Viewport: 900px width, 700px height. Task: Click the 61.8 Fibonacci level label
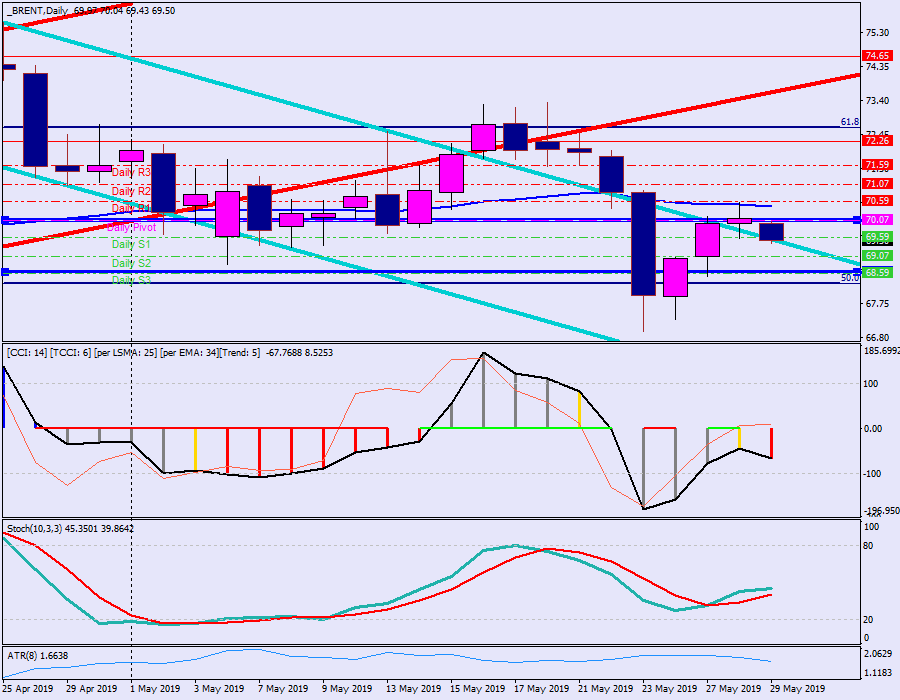(849, 122)
